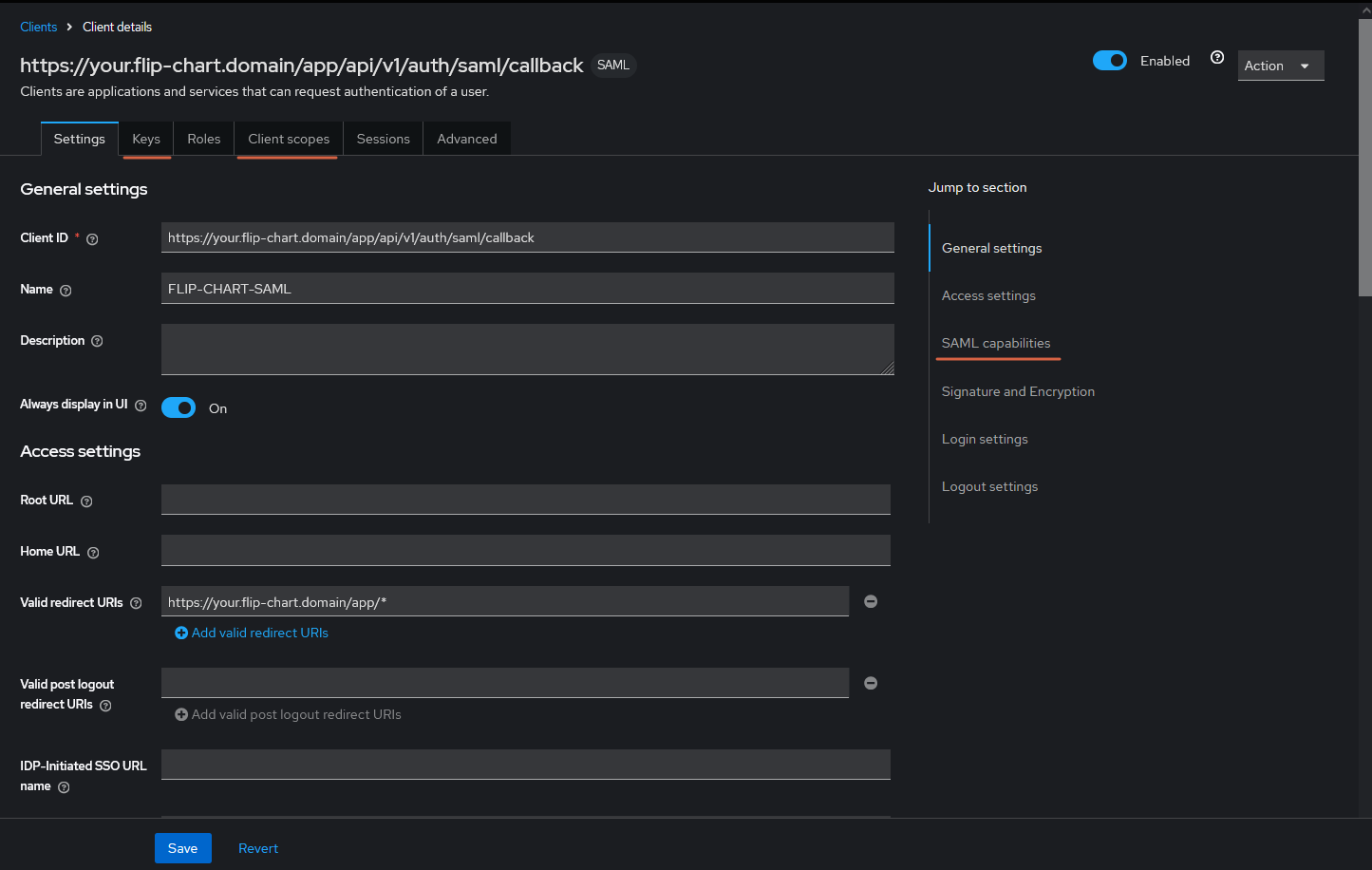Click the help icon beside Name label
Screen dimensions: 1372x870
[66, 291]
